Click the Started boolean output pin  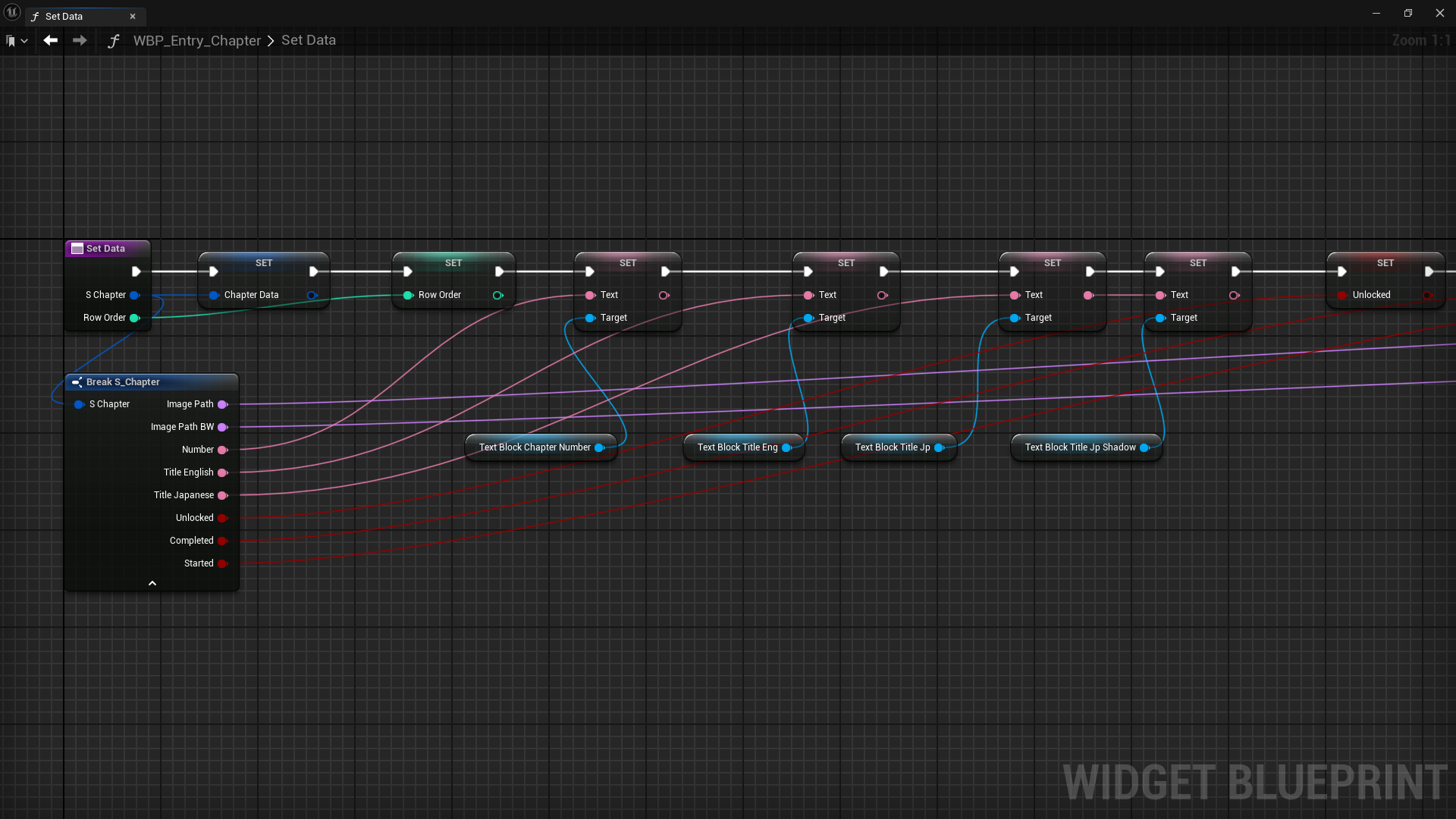coord(223,563)
